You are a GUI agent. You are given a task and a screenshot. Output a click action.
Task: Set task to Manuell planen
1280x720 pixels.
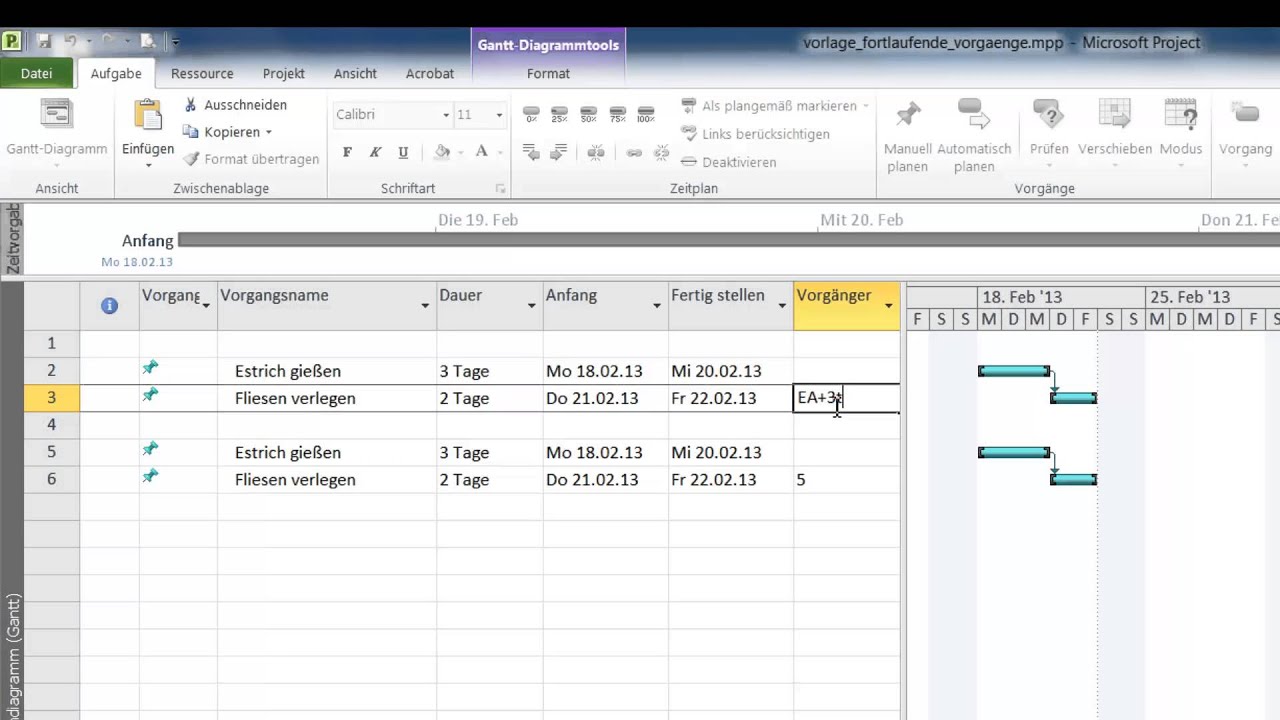[x=907, y=136]
